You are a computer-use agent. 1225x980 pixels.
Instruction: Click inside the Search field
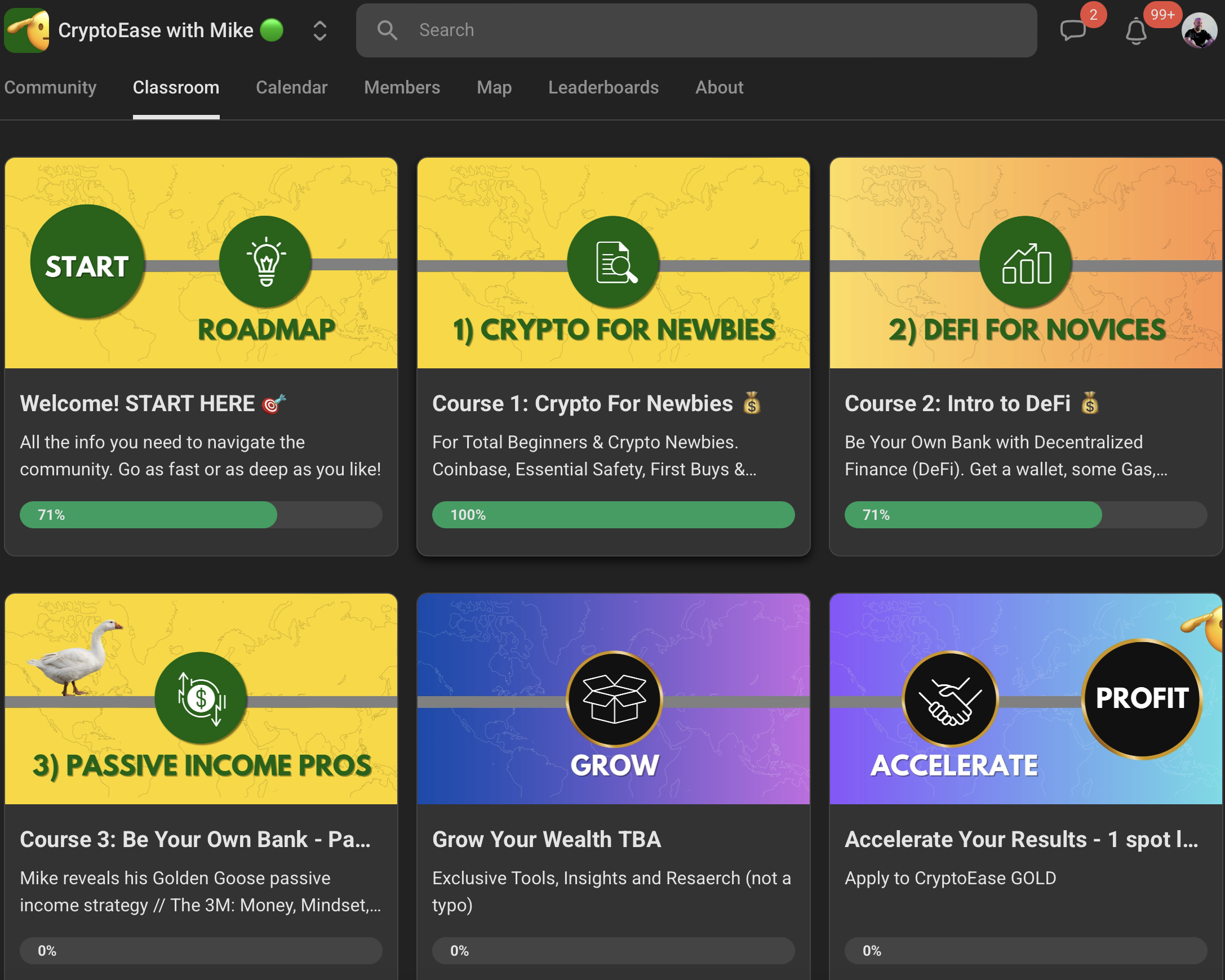(x=710, y=30)
